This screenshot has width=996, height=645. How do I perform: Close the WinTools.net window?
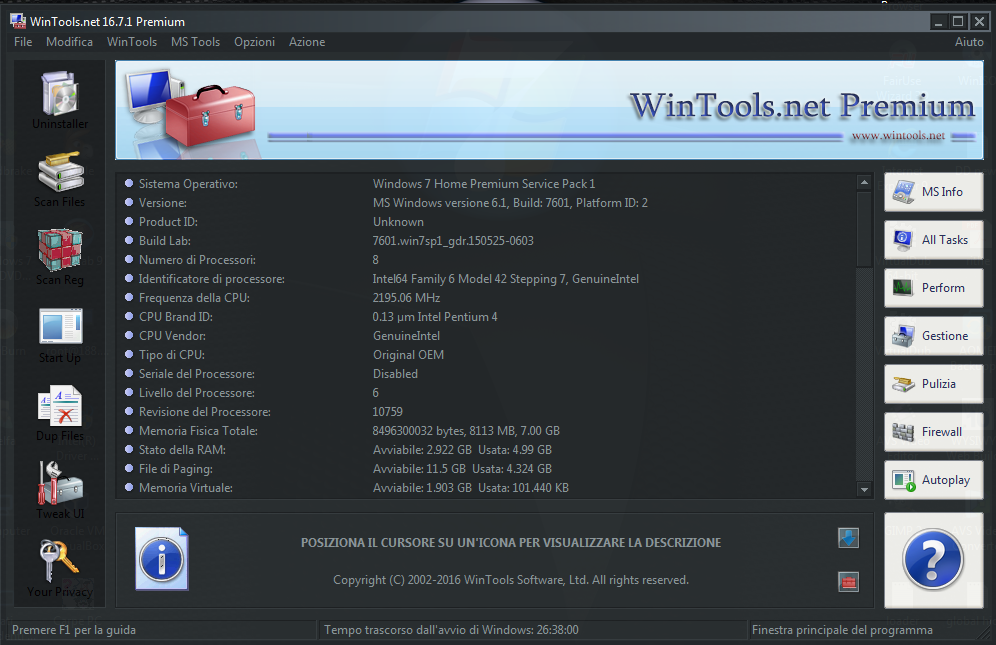(979, 22)
